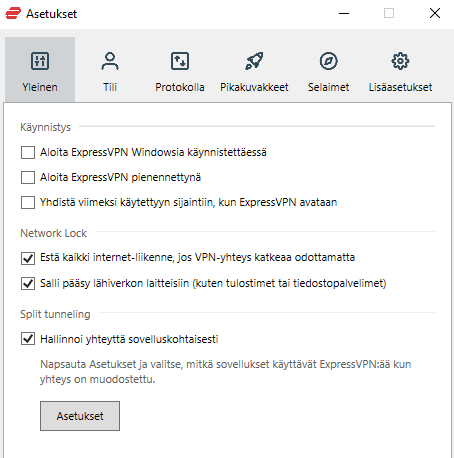Select the Pikakuvakkeet rocket icon
This screenshot has height=458, width=454.
click(x=254, y=61)
